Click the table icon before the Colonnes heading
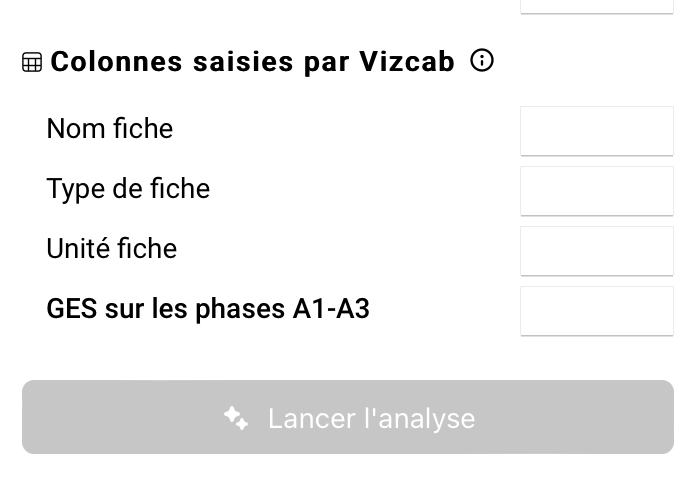This screenshot has height=488, width=698. (x=32, y=63)
